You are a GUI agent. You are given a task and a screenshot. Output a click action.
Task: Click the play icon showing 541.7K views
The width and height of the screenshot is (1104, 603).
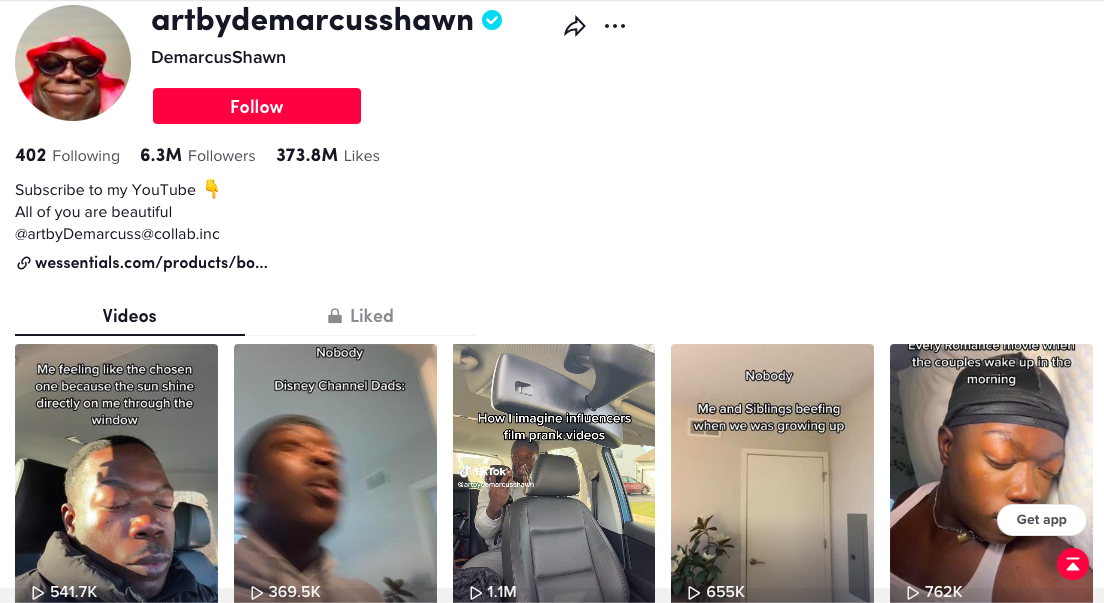click(x=37, y=592)
